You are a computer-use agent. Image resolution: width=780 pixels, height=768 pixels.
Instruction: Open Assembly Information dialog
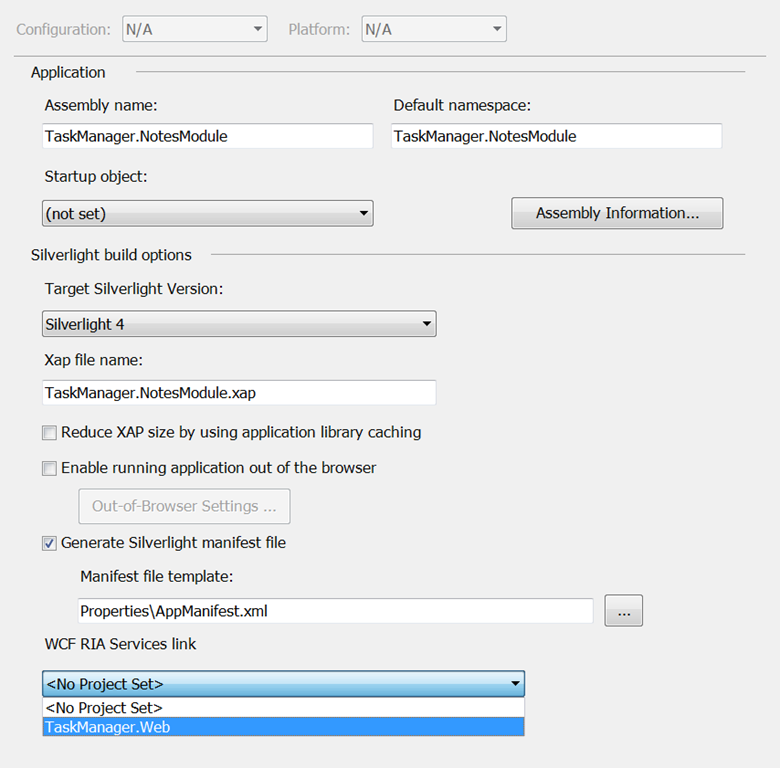[617, 213]
